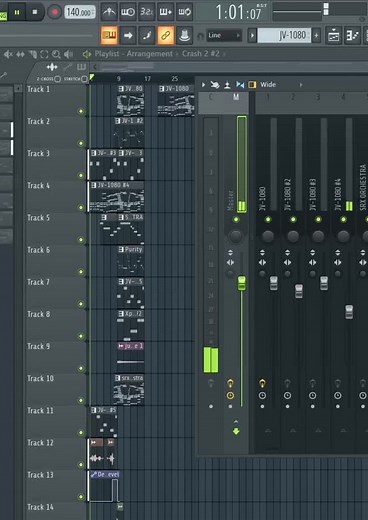Enable wait for input to start playing
The height and width of the screenshot is (520, 368).
[x=128, y=12]
